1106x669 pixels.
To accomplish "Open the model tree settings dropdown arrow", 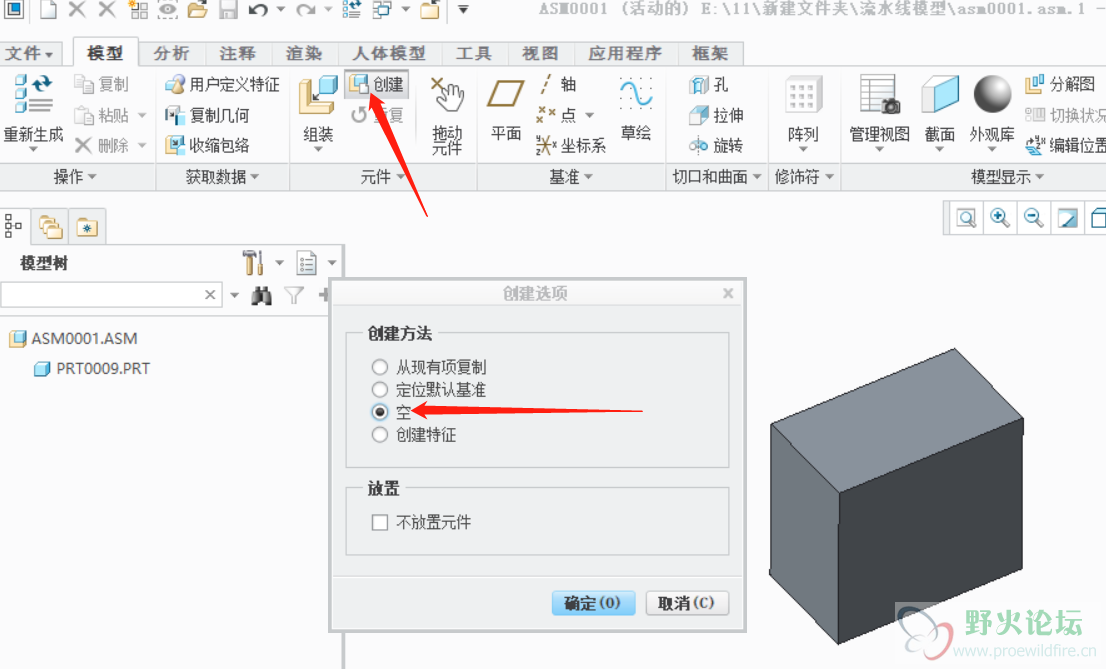I will coord(279,263).
